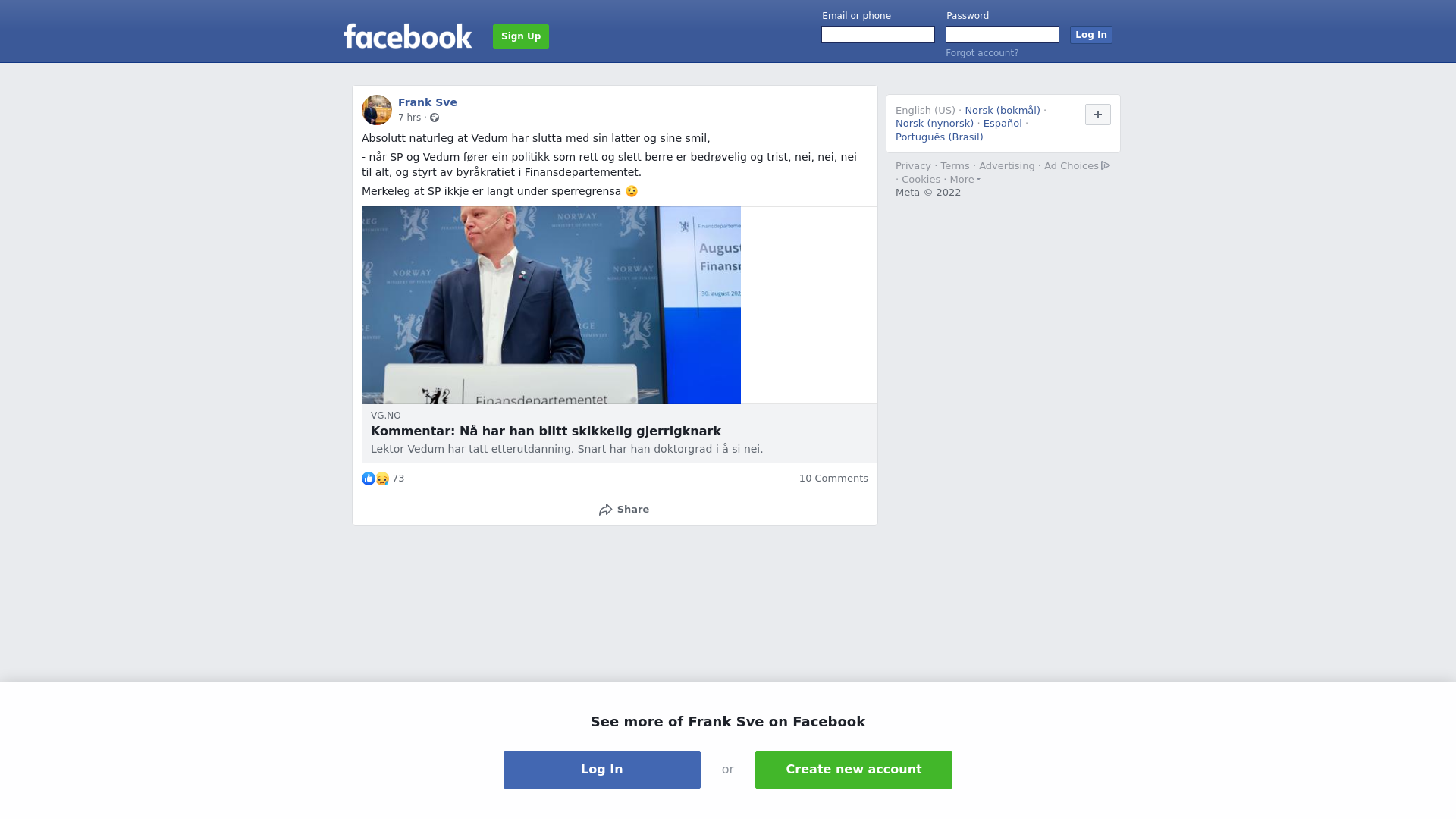Click the Facebook logo
The height and width of the screenshot is (819, 1456).
click(x=407, y=36)
